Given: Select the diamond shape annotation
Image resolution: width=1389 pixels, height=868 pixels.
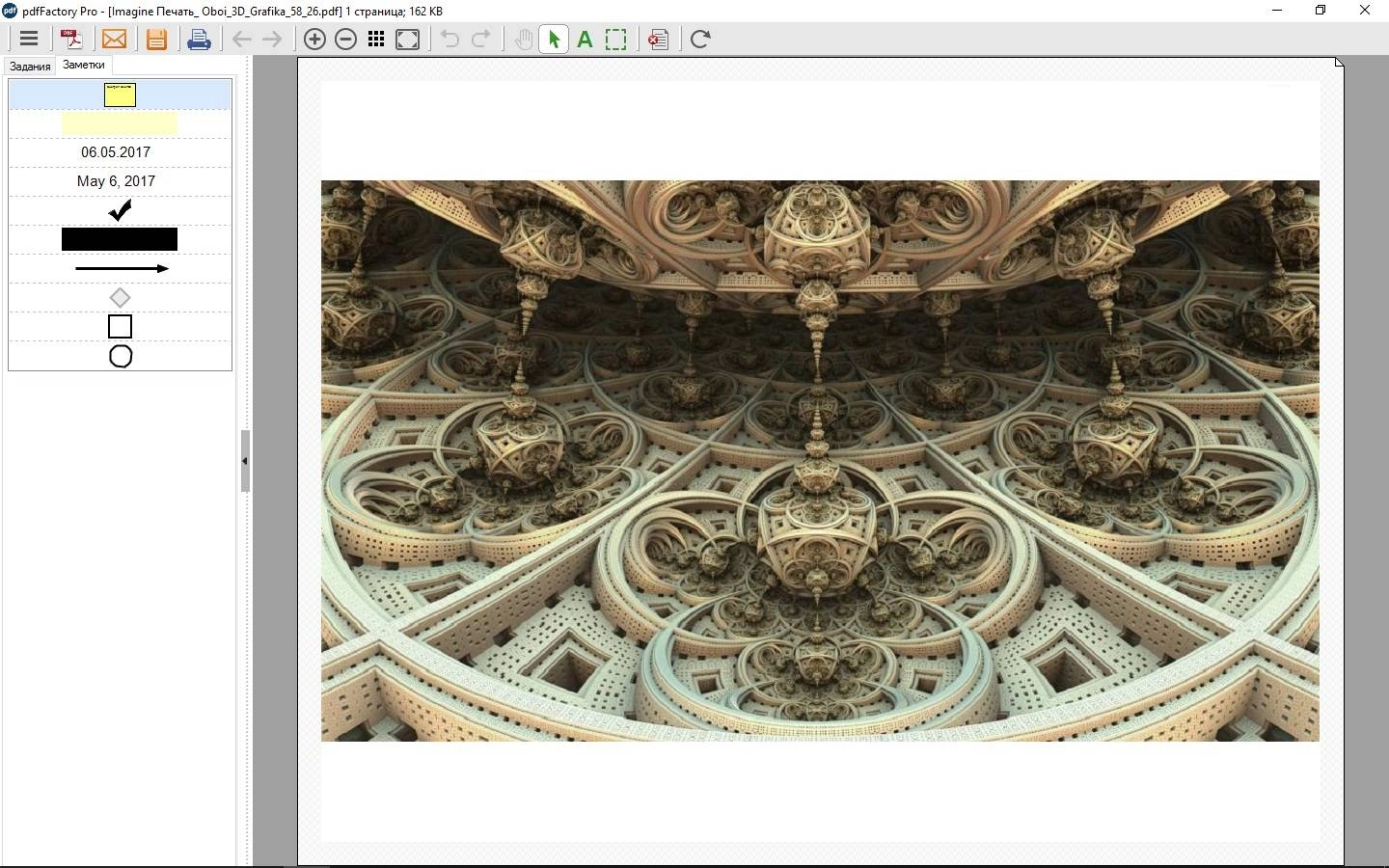Looking at the screenshot, I should [x=120, y=297].
